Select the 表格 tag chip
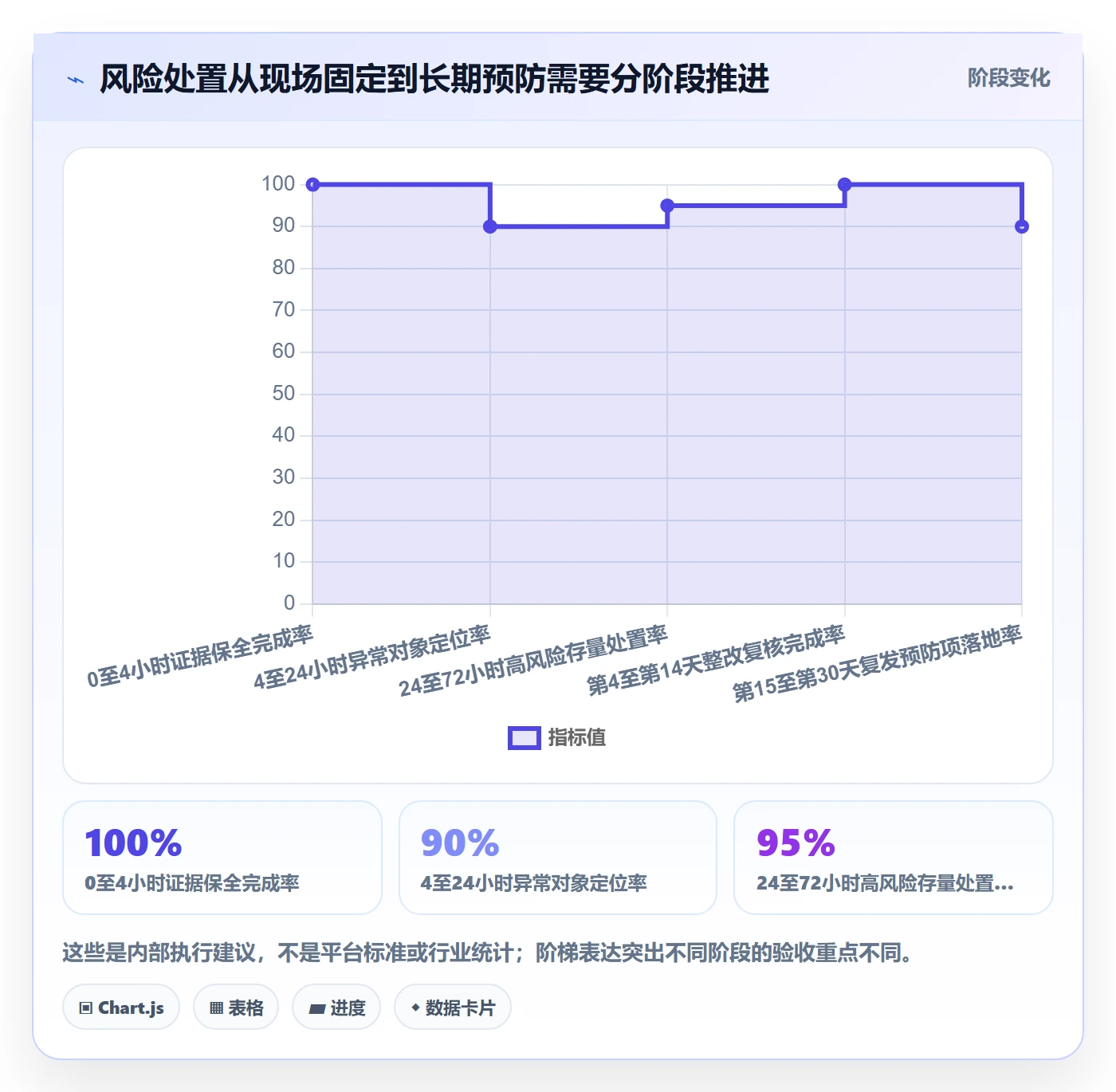 pos(236,1008)
